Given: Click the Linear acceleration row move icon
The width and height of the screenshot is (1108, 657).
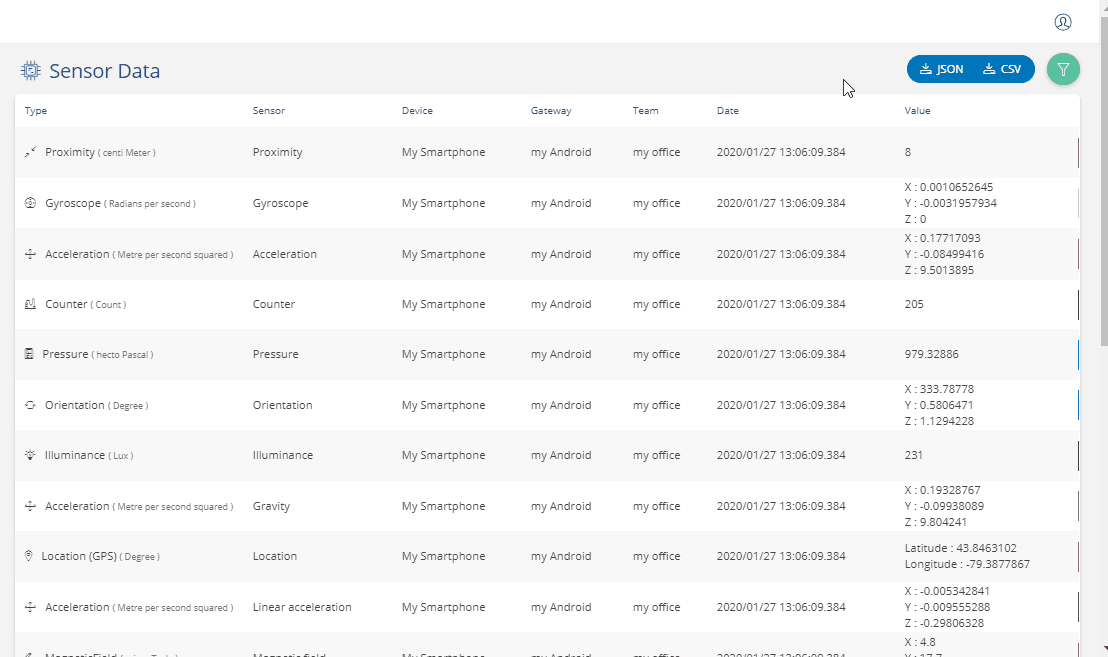Looking at the screenshot, I should point(30,607).
